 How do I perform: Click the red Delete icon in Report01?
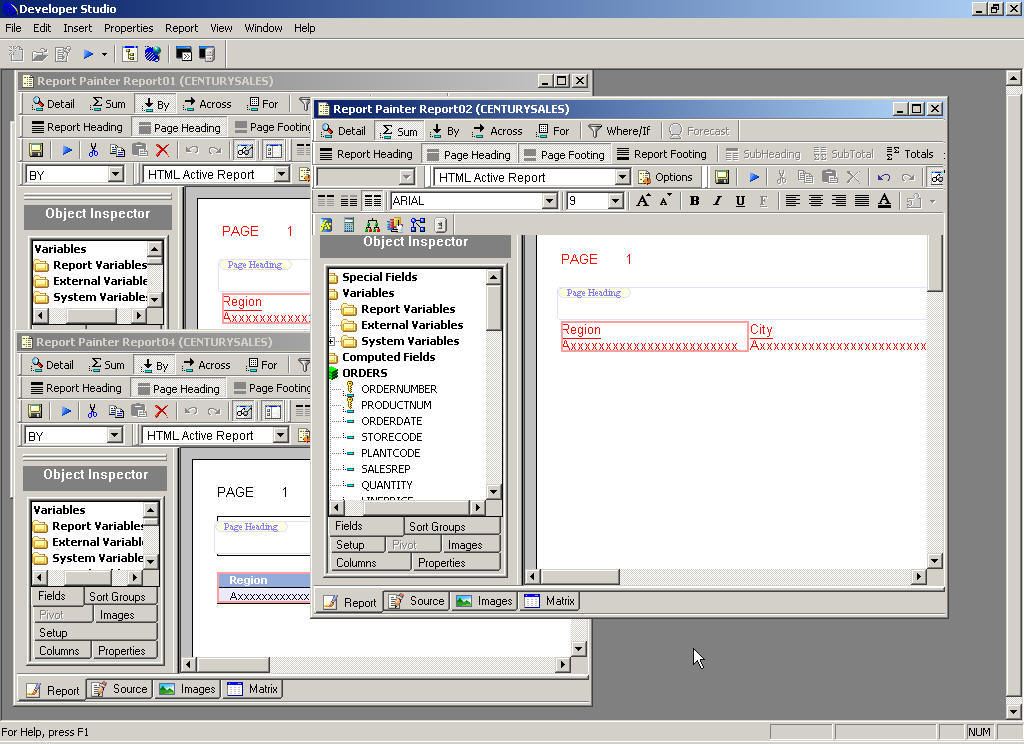coord(162,150)
